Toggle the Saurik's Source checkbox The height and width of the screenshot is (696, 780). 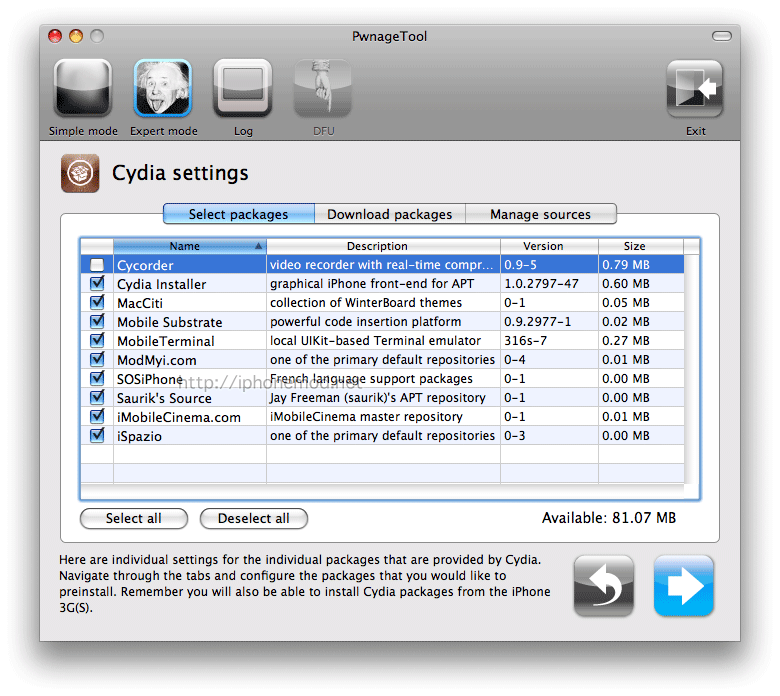click(x=97, y=398)
